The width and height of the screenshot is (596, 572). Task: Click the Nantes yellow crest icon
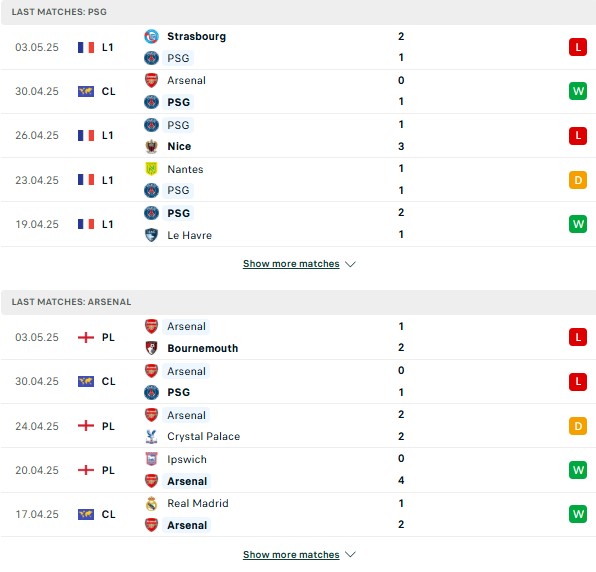151,169
